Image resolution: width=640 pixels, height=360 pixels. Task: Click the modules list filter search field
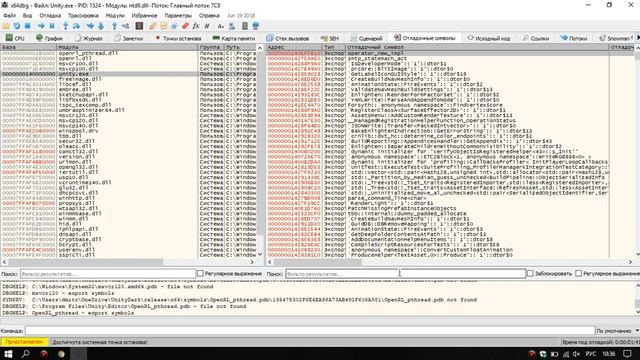(x=108, y=273)
